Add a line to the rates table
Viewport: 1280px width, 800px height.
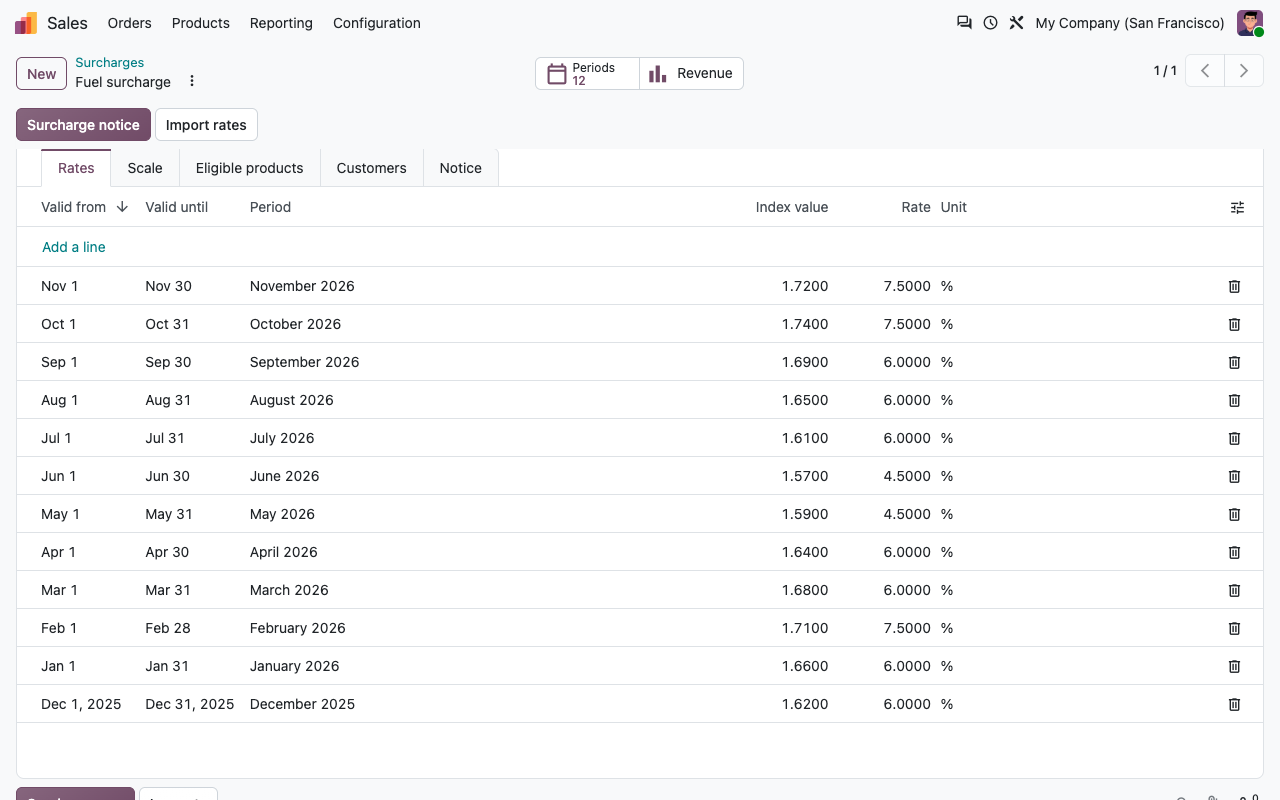[74, 247]
